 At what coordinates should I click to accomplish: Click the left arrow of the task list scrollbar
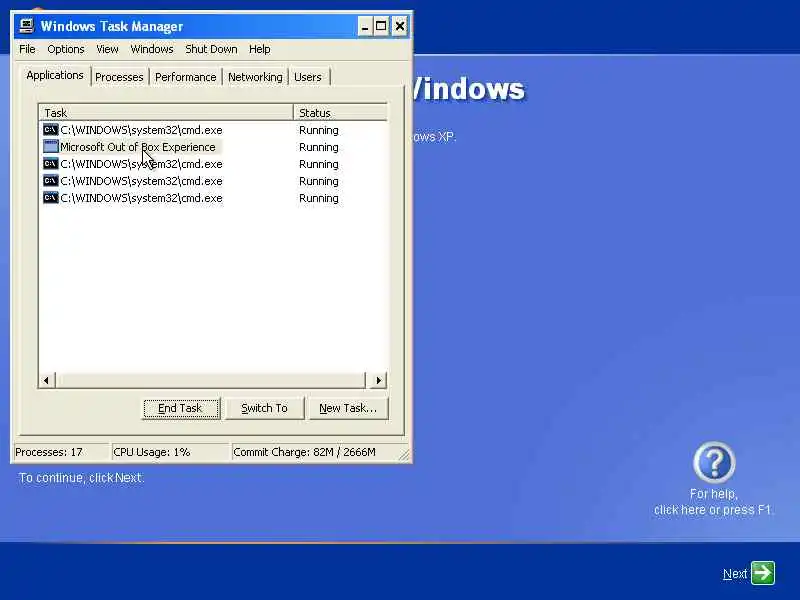pyautogui.click(x=46, y=380)
